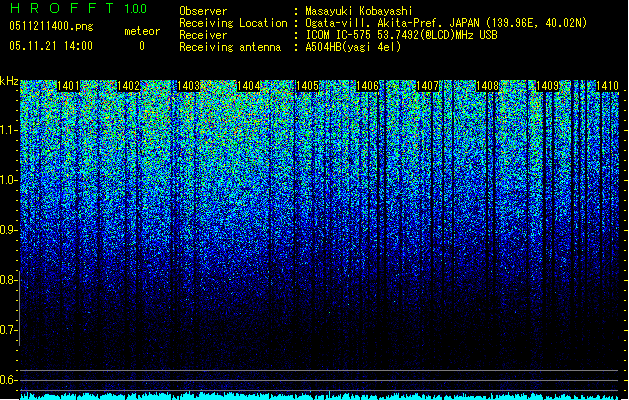Click the A504HB(yagi 4el) antenna text
Screen dimensions: 629x400
click(353, 47)
